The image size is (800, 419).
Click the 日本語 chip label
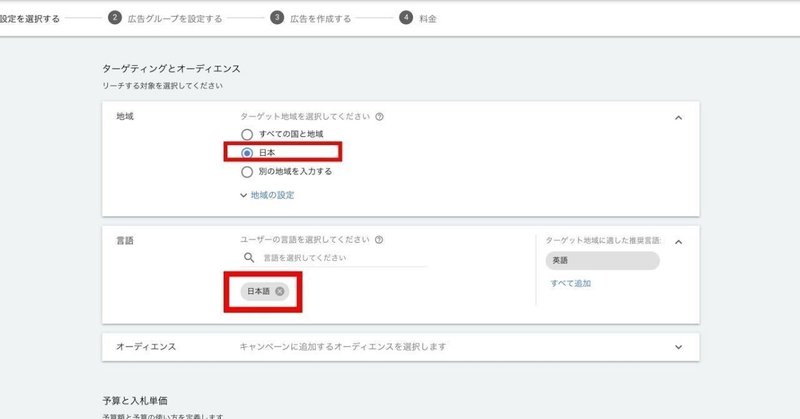click(x=258, y=291)
